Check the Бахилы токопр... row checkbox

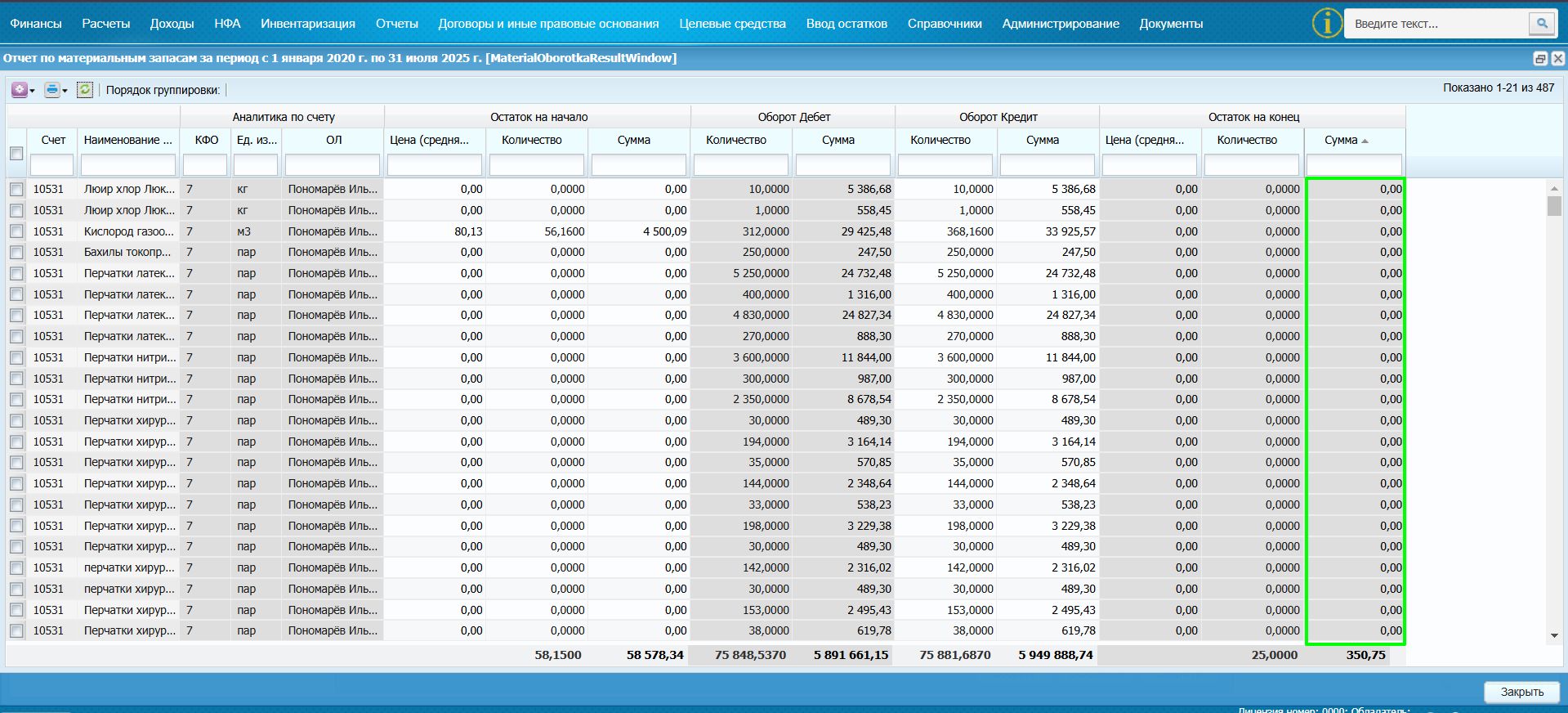point(16,252)
